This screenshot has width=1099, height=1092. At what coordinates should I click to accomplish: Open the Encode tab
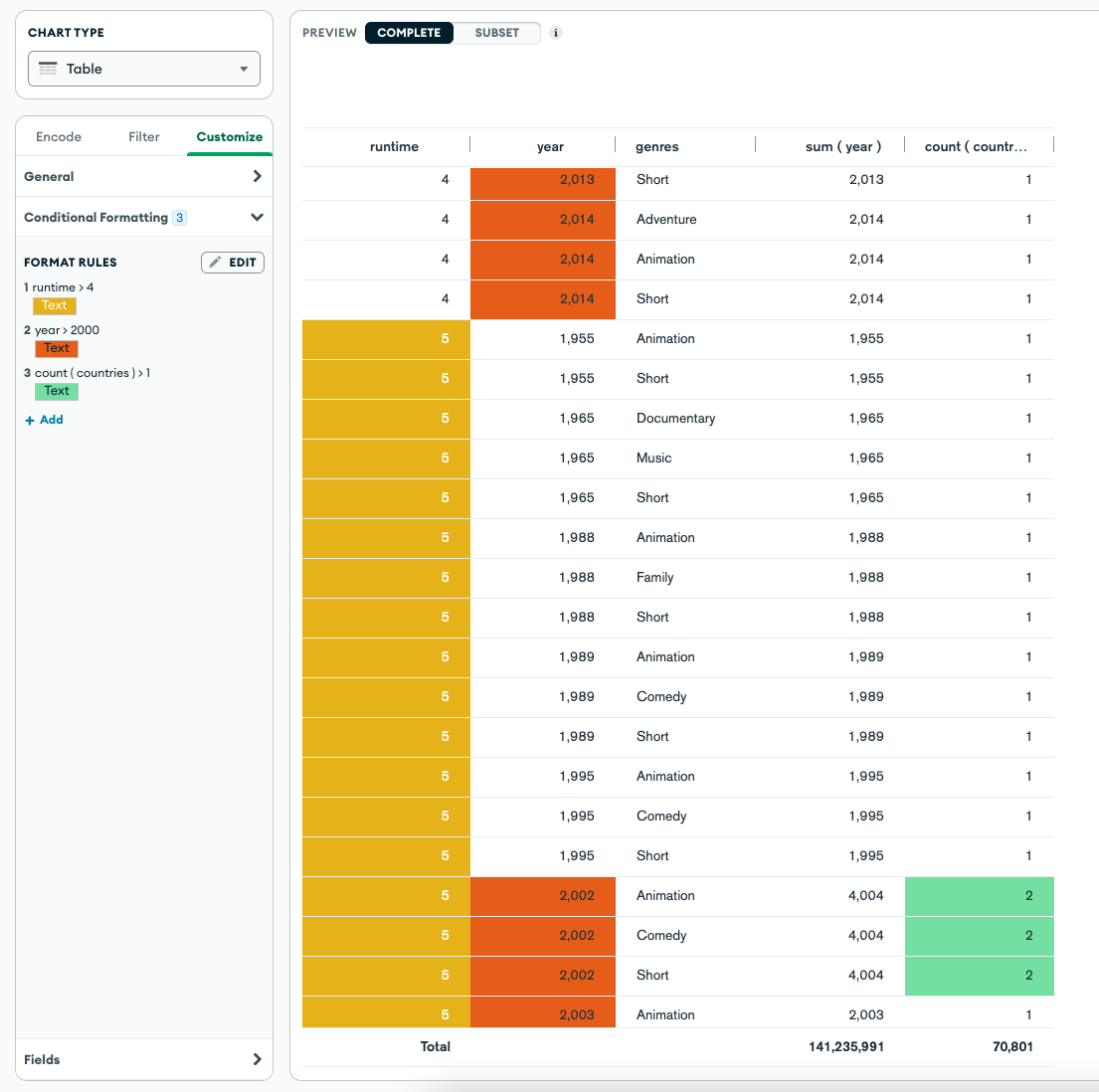tap(59, 137)
